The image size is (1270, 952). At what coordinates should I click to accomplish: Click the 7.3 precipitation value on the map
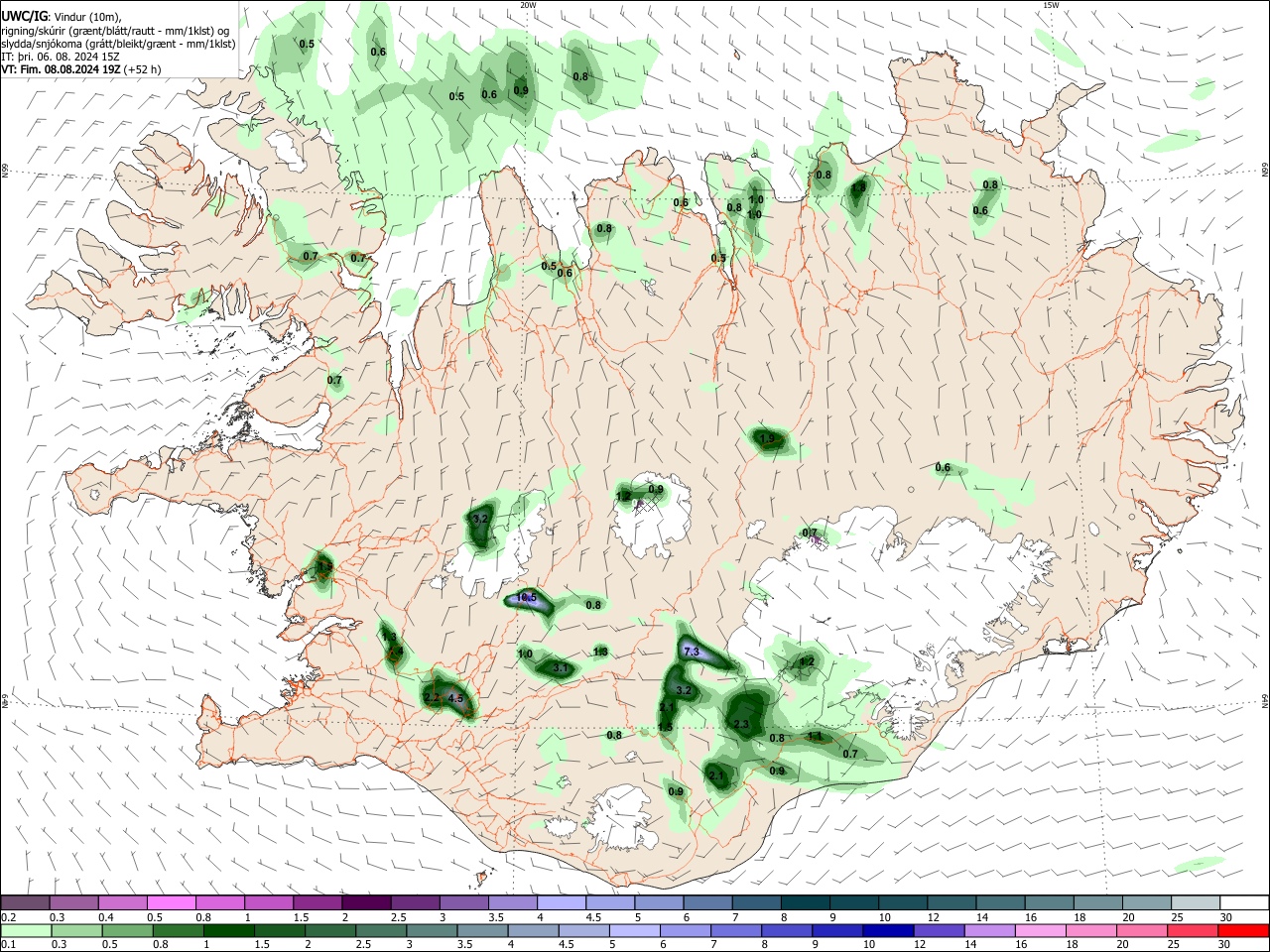tap(693, 652)
